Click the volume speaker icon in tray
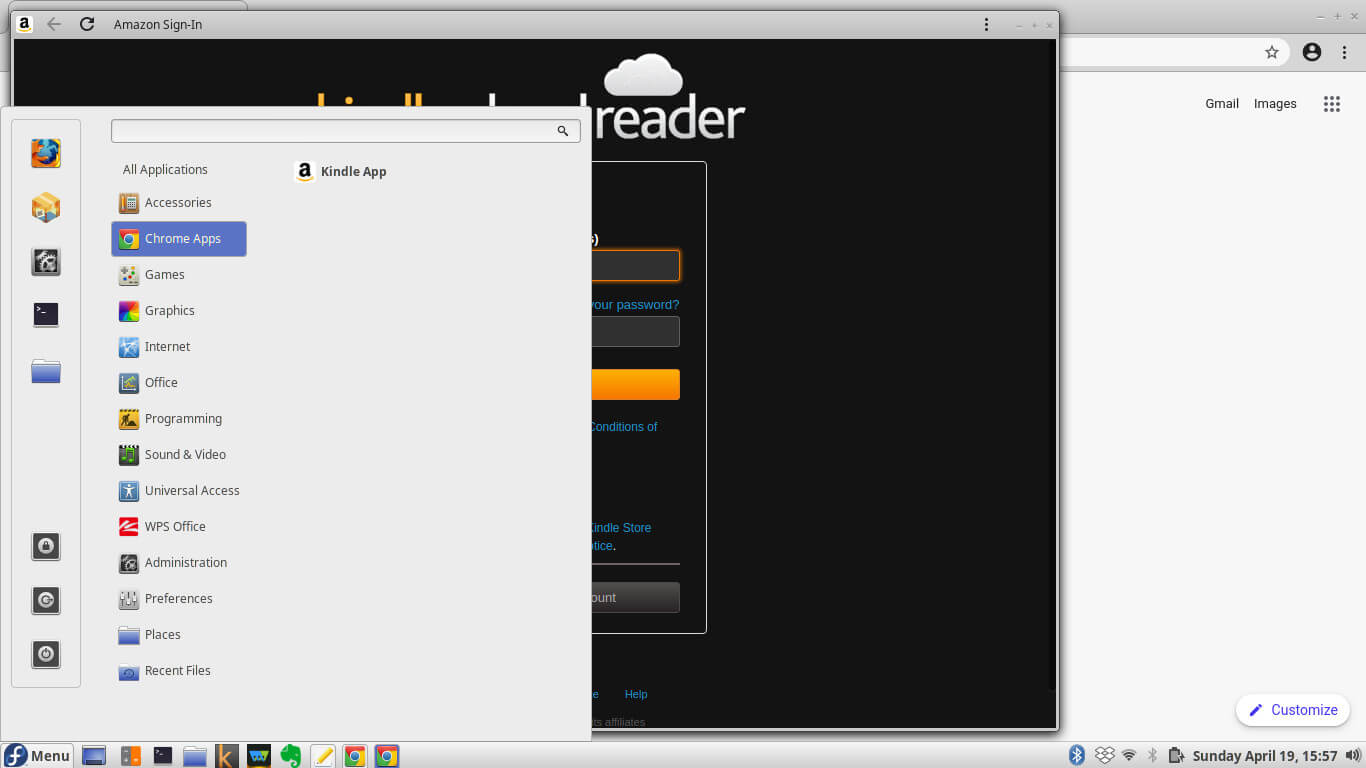 [x=1352, y=755]
